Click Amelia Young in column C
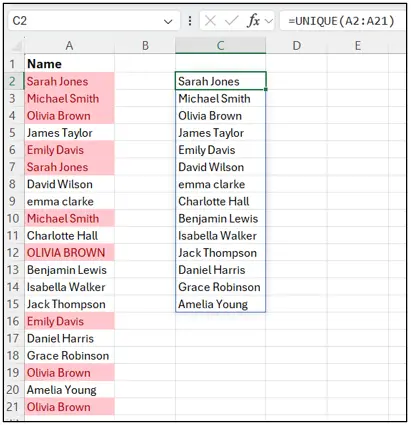 point(220,304)
